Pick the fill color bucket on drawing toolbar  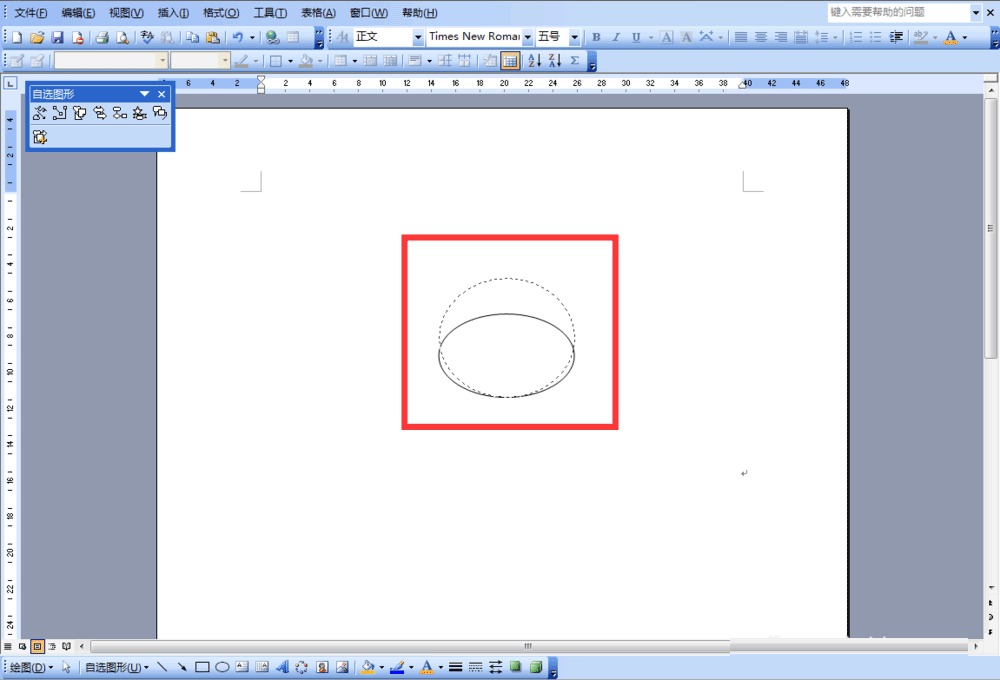pyautogui.click(x=367, y=667)
